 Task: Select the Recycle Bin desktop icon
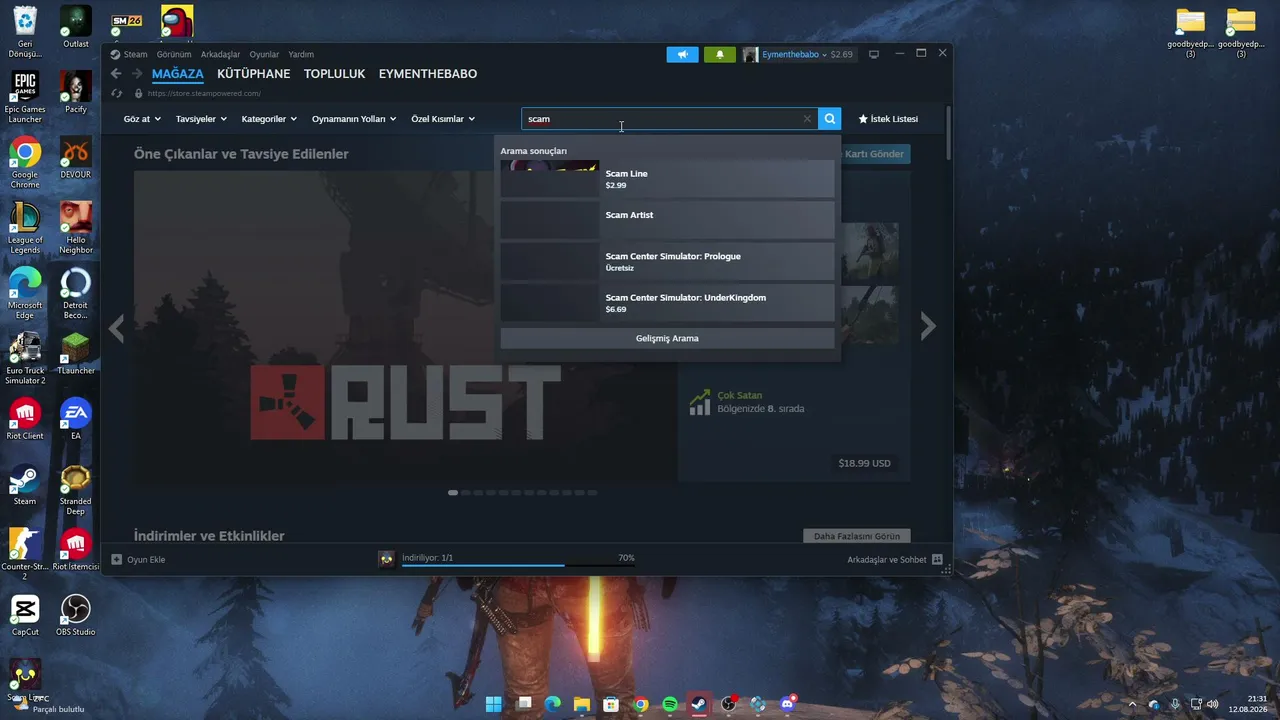[25, 32]
